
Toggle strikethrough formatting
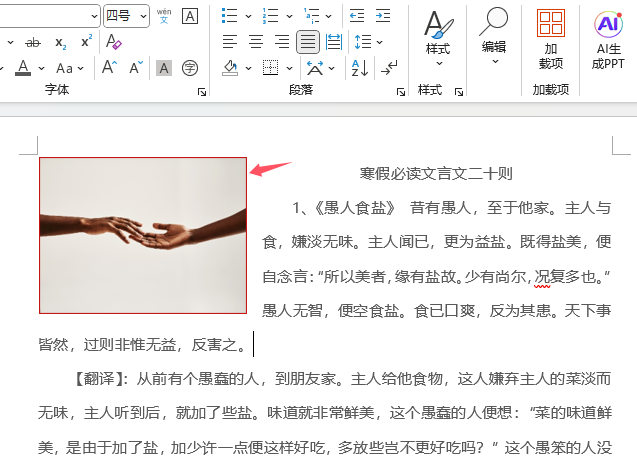coord(33,42)
